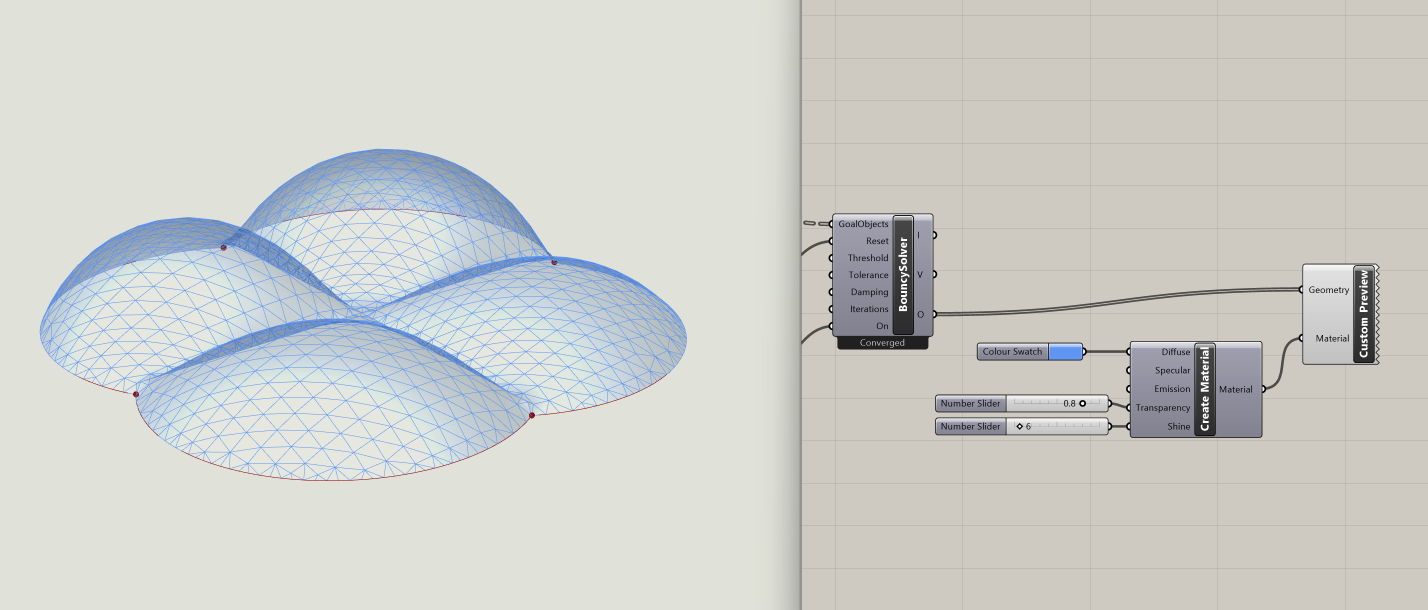The height and width of the screenshot is (610, 1428).
Task: Click the Shine number slider handle
Action: [1020, 426]
